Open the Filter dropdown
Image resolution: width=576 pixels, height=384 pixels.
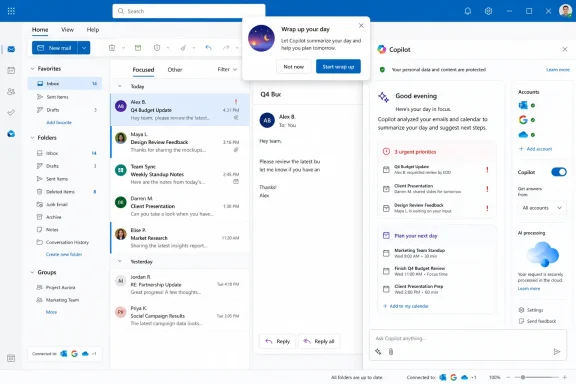(x=227, y=69)
